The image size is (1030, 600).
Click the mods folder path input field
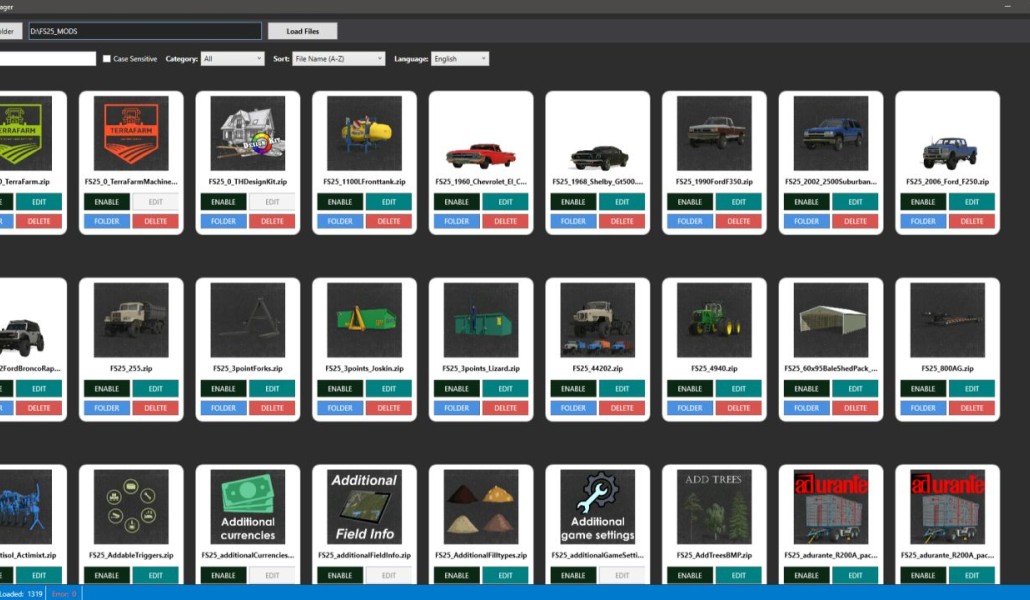coord(144,31)
